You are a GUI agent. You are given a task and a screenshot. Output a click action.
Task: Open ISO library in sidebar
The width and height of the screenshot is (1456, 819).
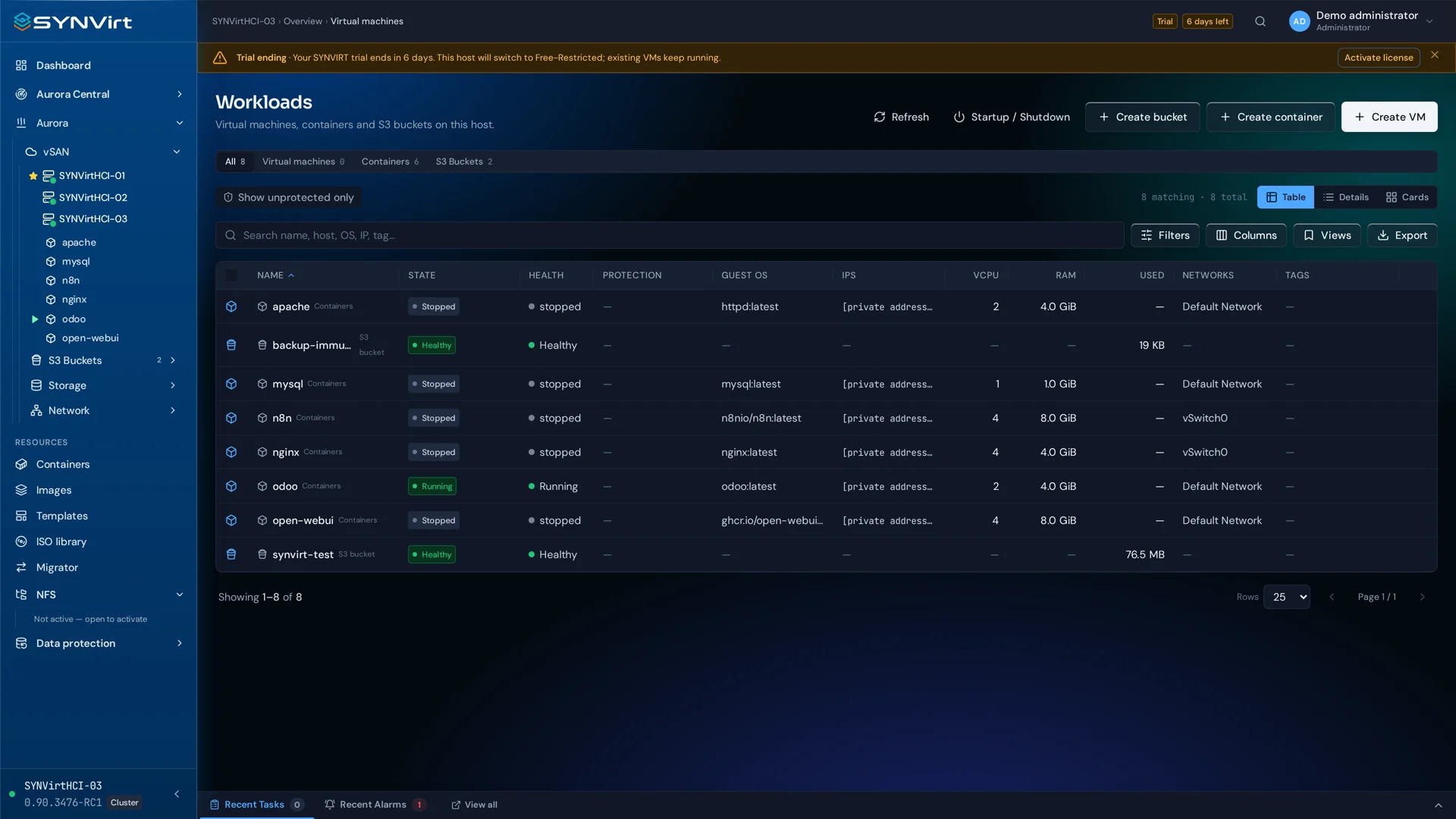pyautogui.click(x=61, y=541)
